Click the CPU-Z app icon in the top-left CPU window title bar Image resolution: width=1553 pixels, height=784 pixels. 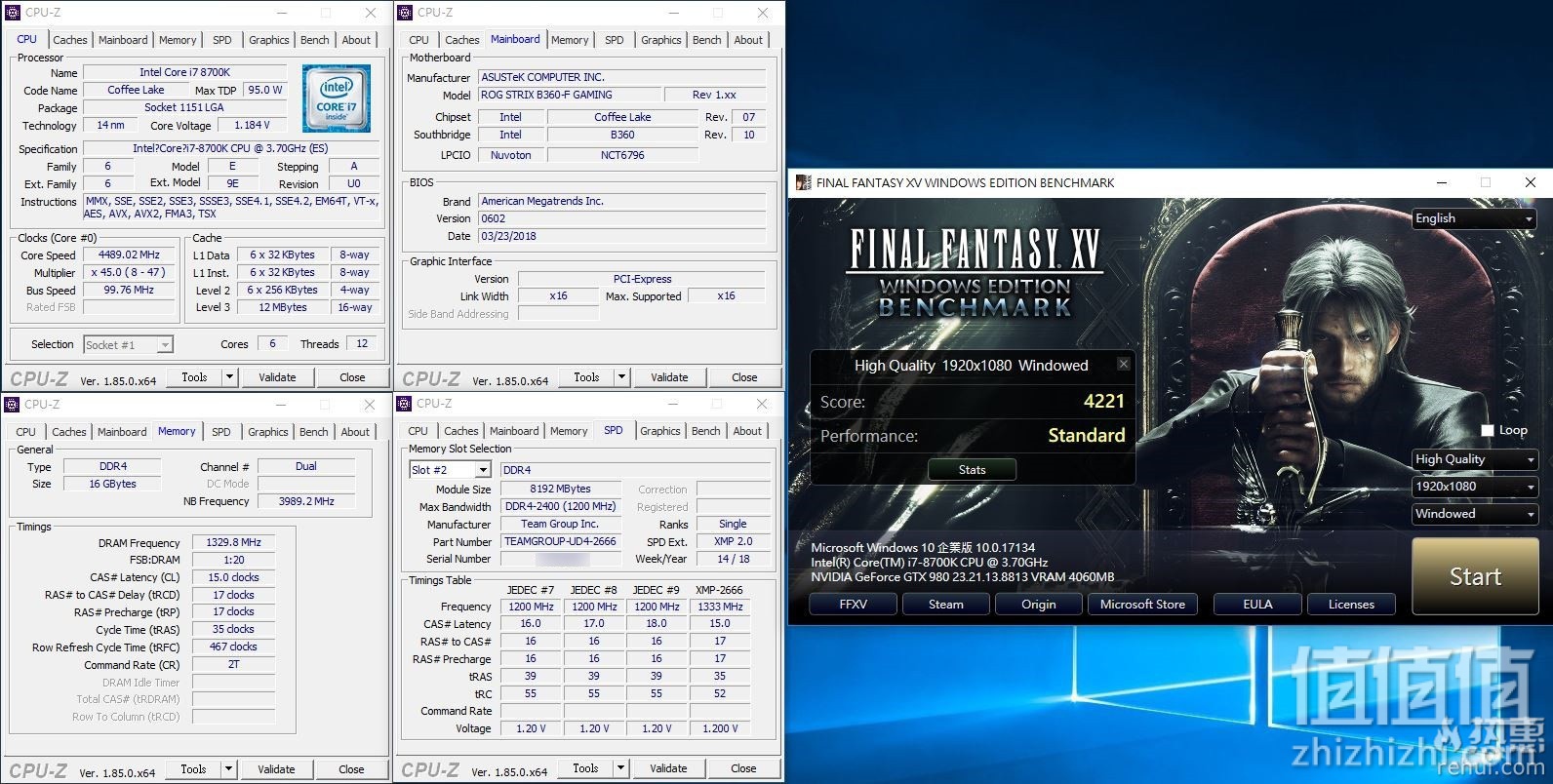[13, 13]
